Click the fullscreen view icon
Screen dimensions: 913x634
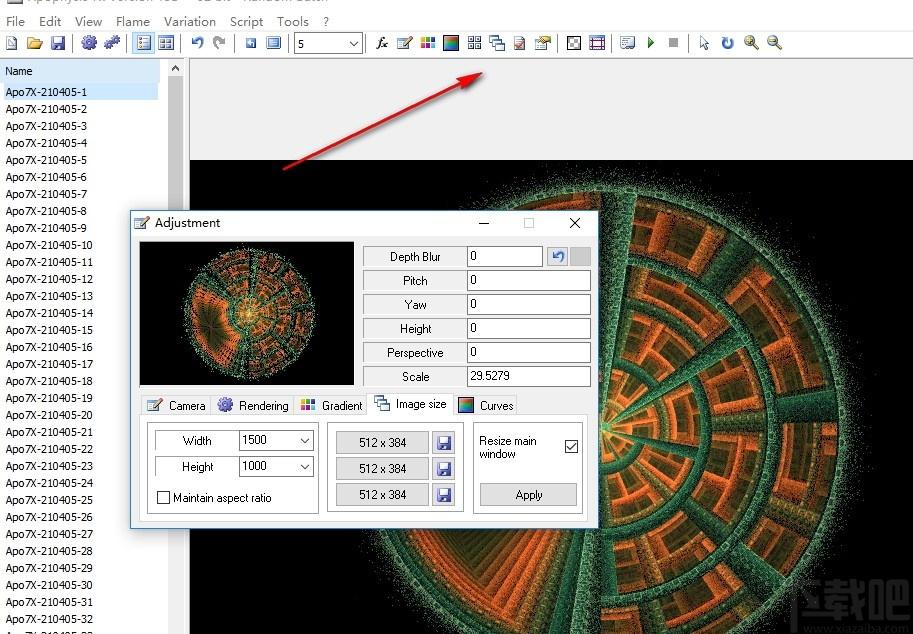pos(274,43)
